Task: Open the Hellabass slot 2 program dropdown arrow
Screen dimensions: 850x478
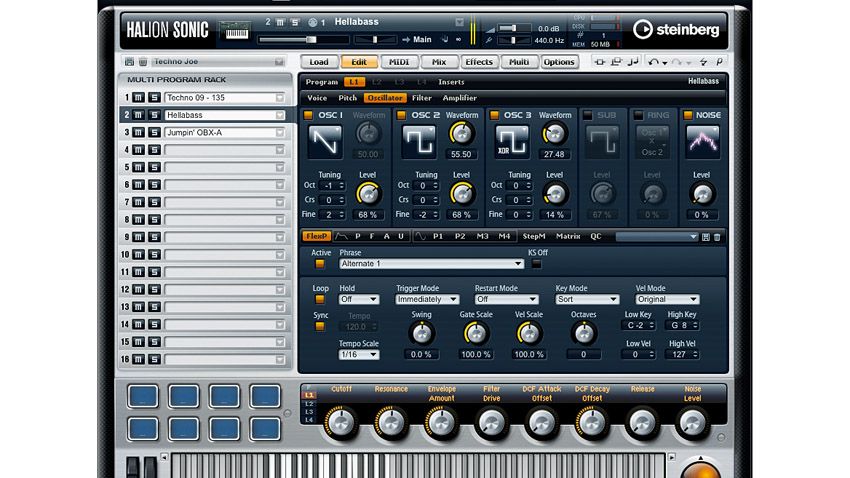Action: click(x=280, y=115)
